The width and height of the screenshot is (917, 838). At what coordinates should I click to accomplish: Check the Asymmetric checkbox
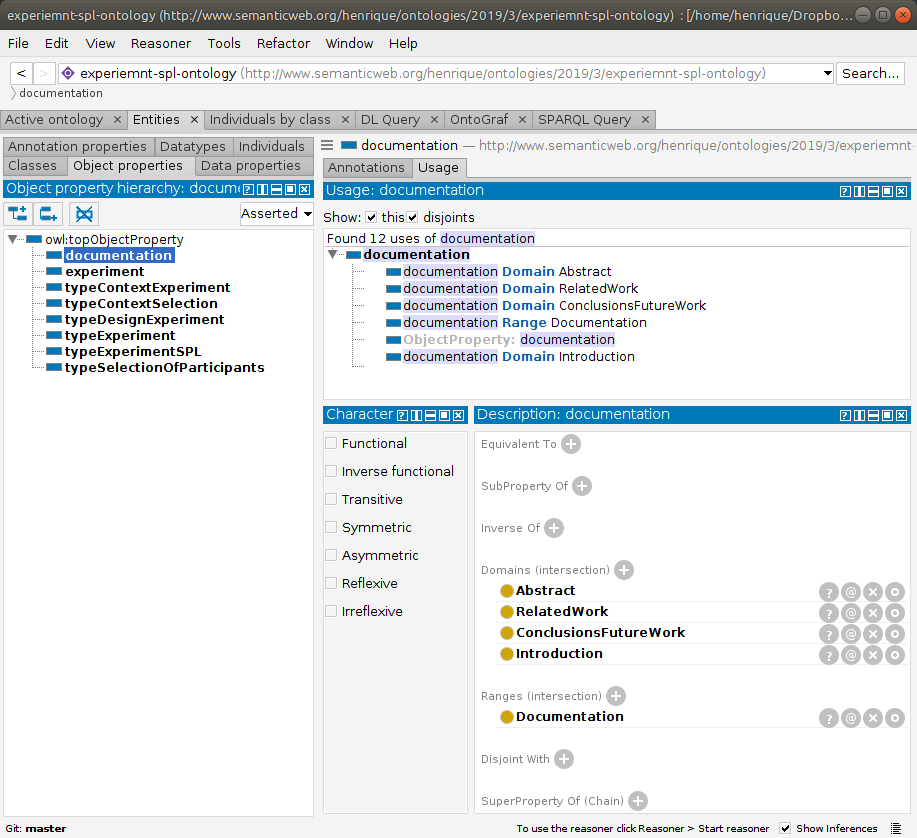coord(331,556)
